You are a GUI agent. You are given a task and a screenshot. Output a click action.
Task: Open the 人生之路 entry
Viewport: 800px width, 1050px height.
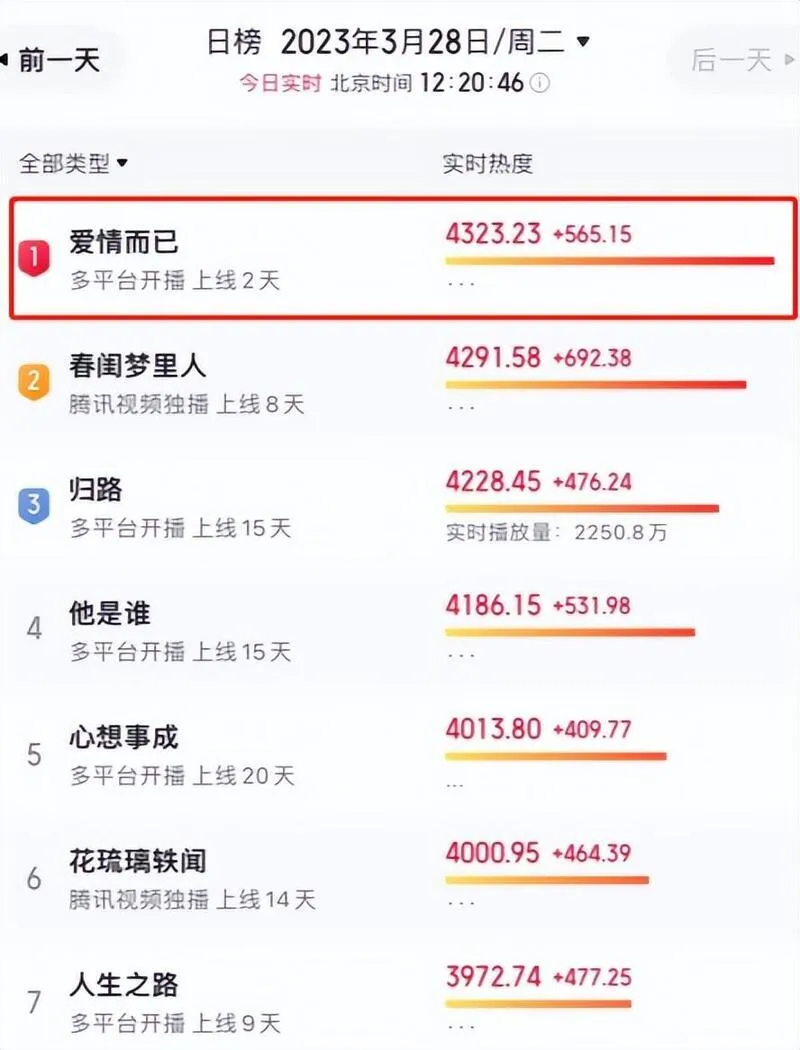point(124,985)
